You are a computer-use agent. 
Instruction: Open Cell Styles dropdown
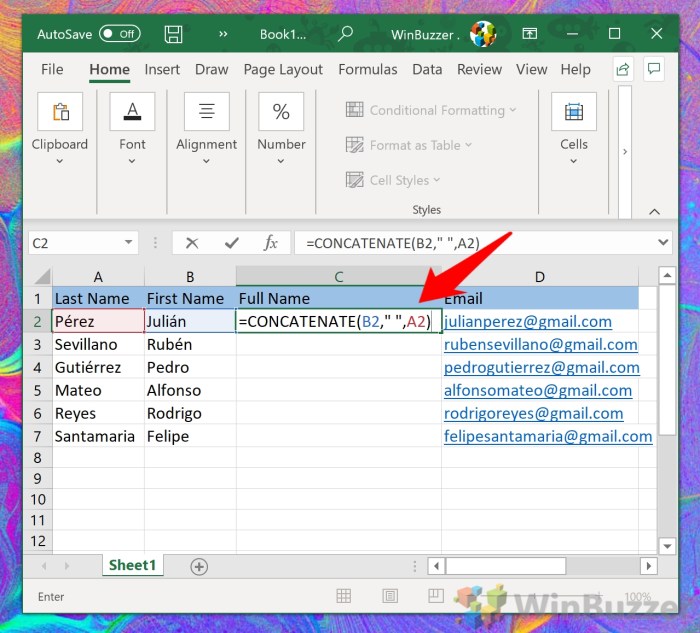[x=393, y=180]
